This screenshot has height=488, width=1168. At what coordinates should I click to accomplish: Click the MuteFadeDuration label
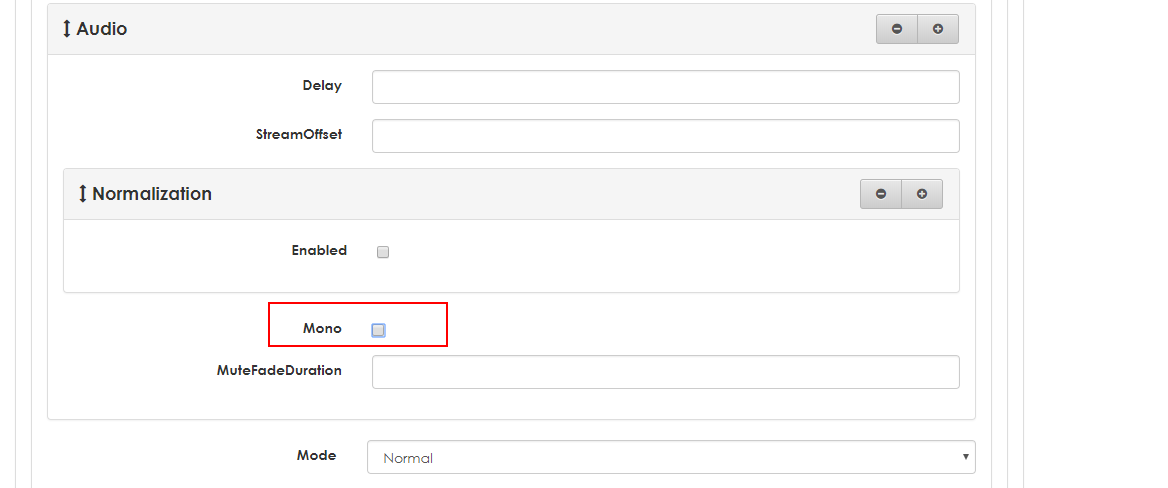click(x=279, y=370)
